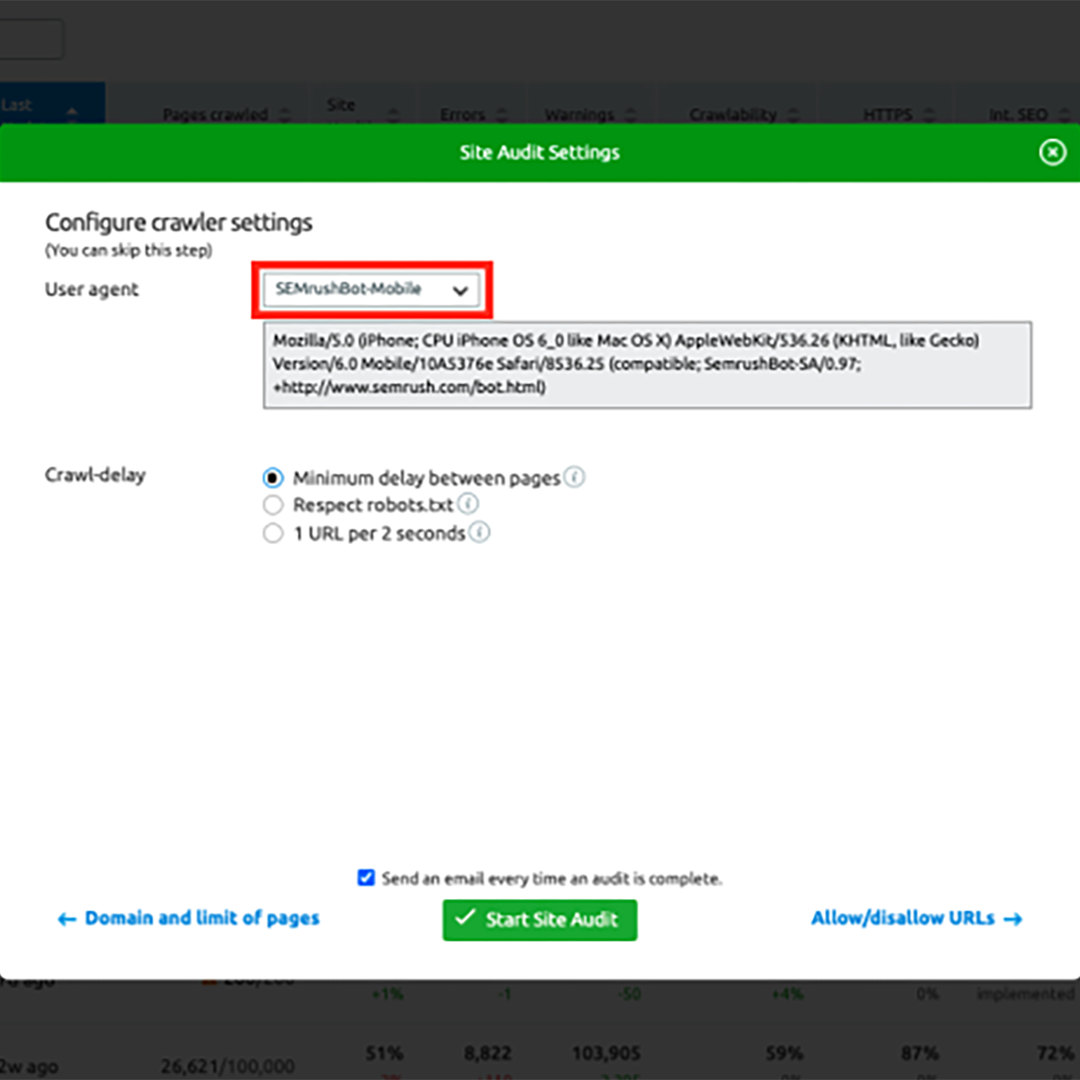Click the user agent description text box

647,364
